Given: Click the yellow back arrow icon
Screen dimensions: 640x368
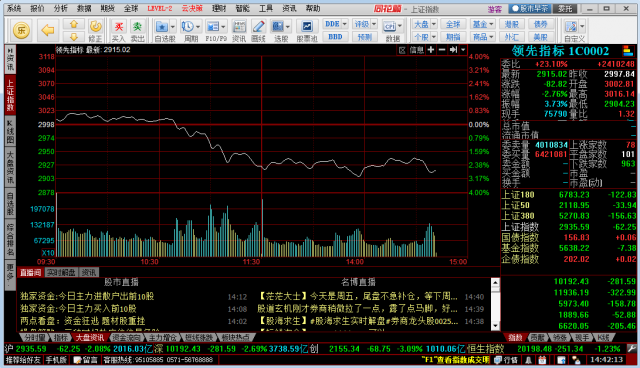Looking at the screenshot, I should 48,30.
